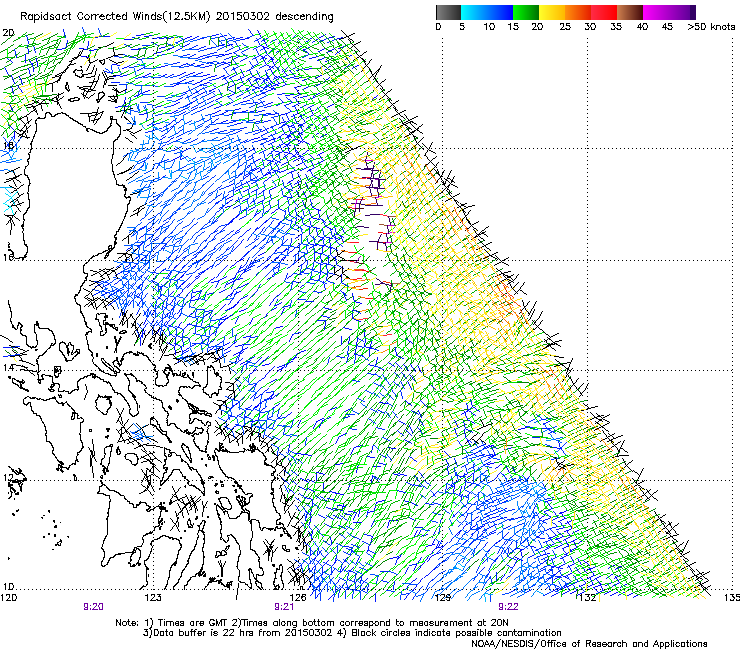Click the note 'Data buffer is 22 hrs'
The image size is (740, 650).
pos(193,633)
